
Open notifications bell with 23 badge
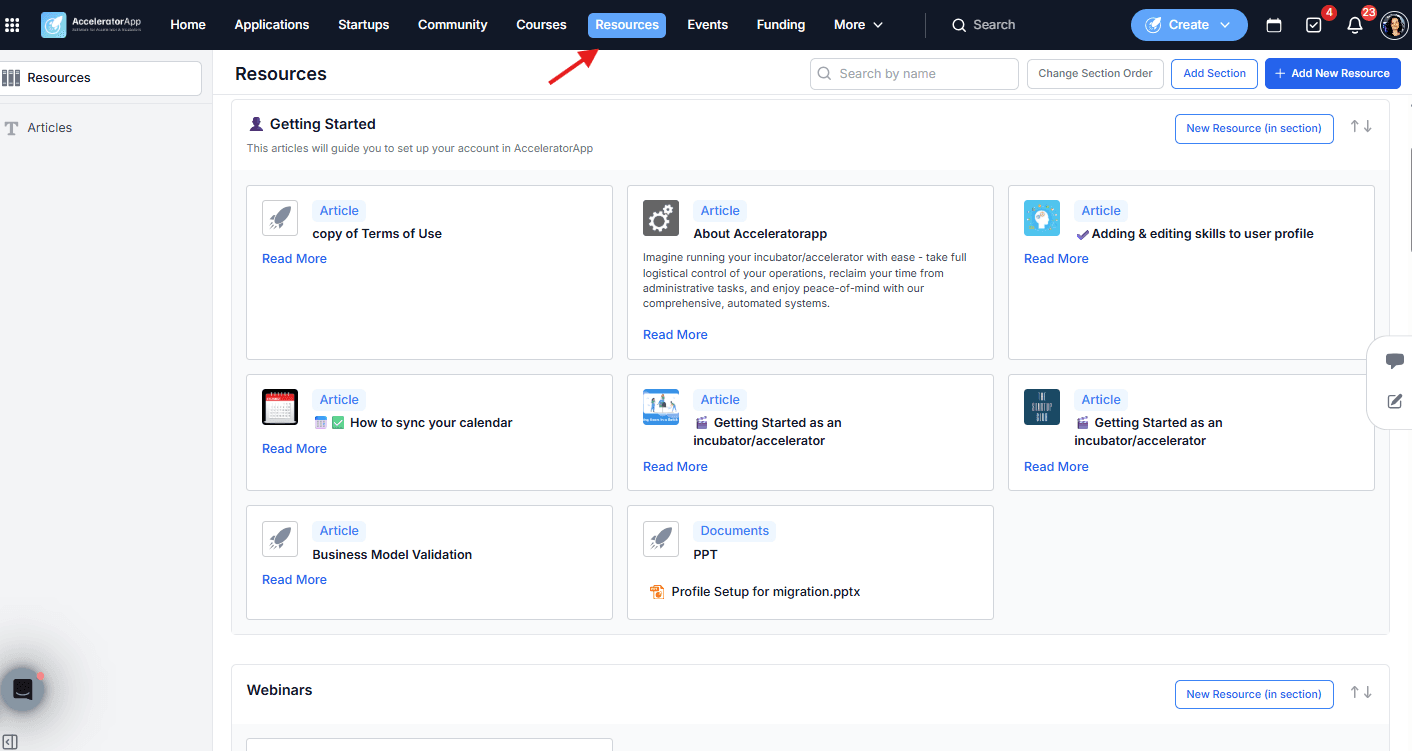tap(1355, 25)
